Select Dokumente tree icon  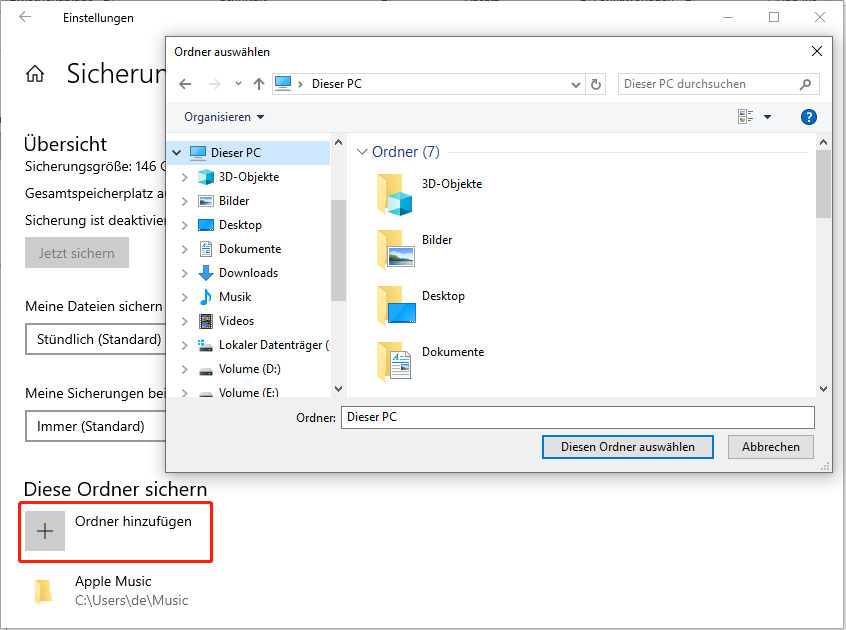point(206,249)
